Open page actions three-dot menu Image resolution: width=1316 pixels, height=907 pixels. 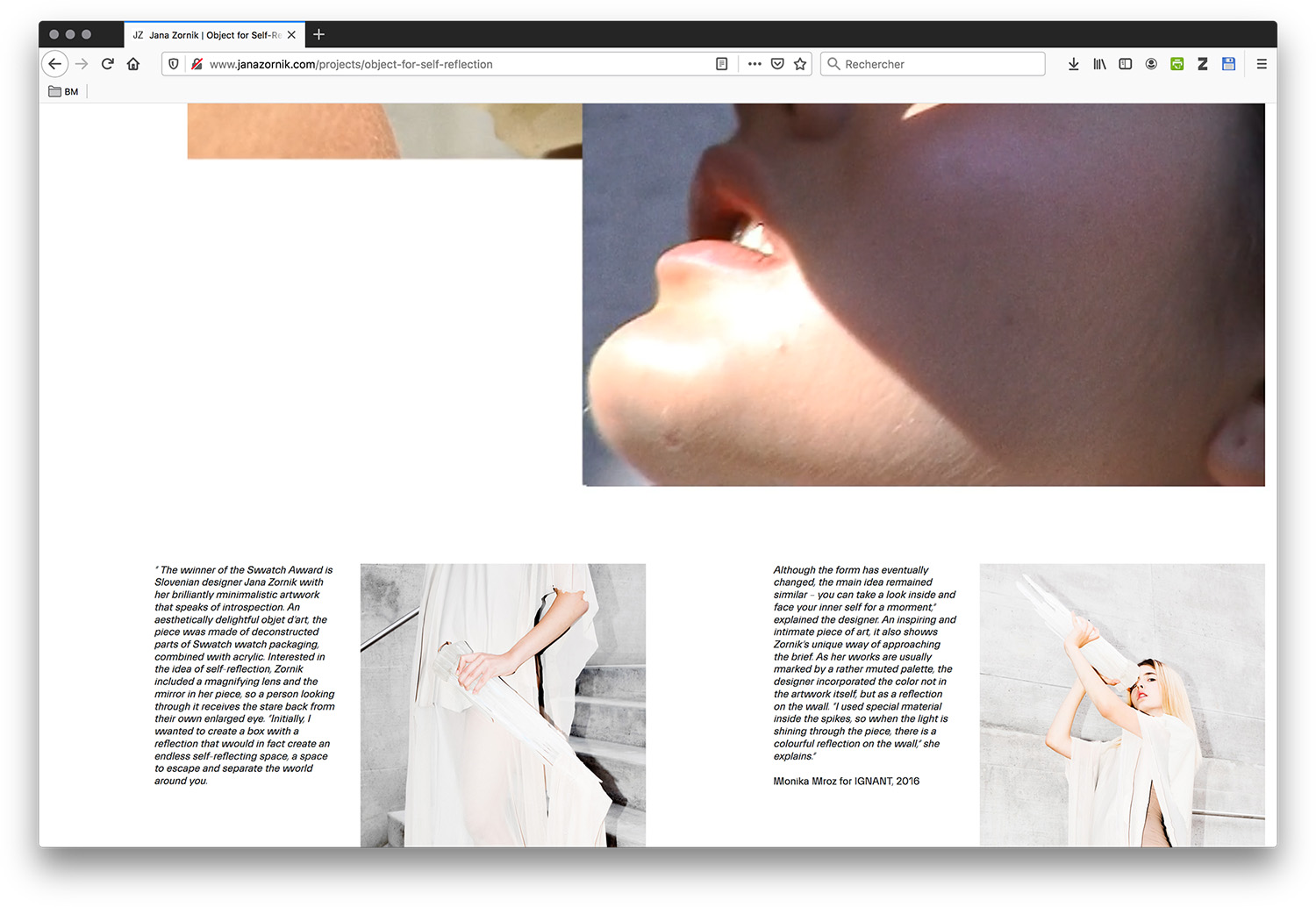(754, 64)
